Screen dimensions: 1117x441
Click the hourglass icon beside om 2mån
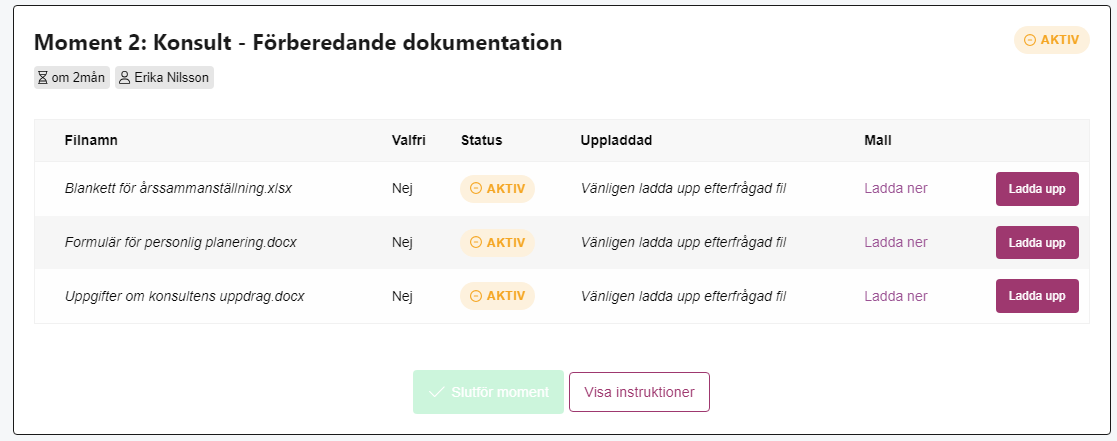point(43,78)
